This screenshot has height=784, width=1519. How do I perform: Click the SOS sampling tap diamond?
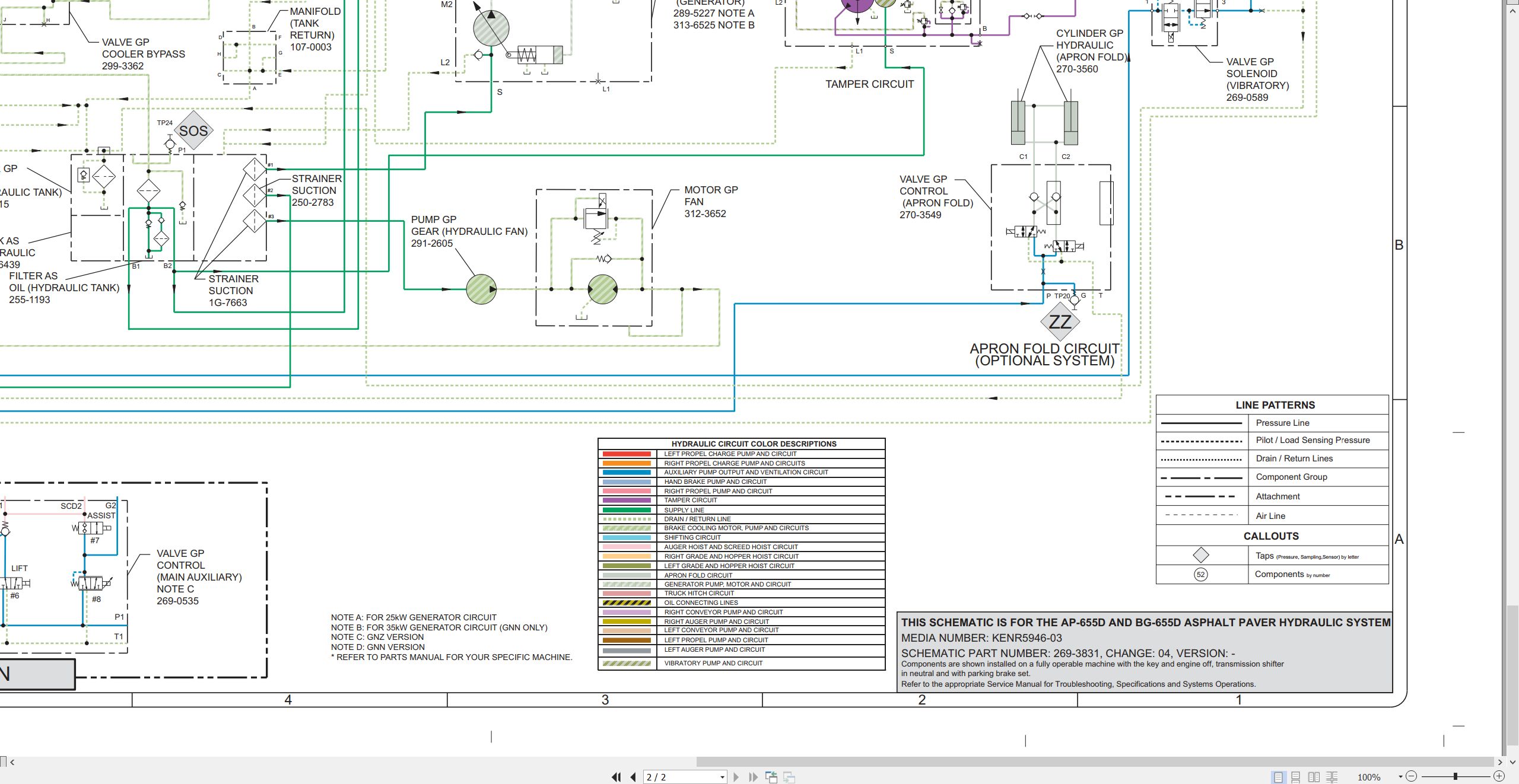pos(193,130)
